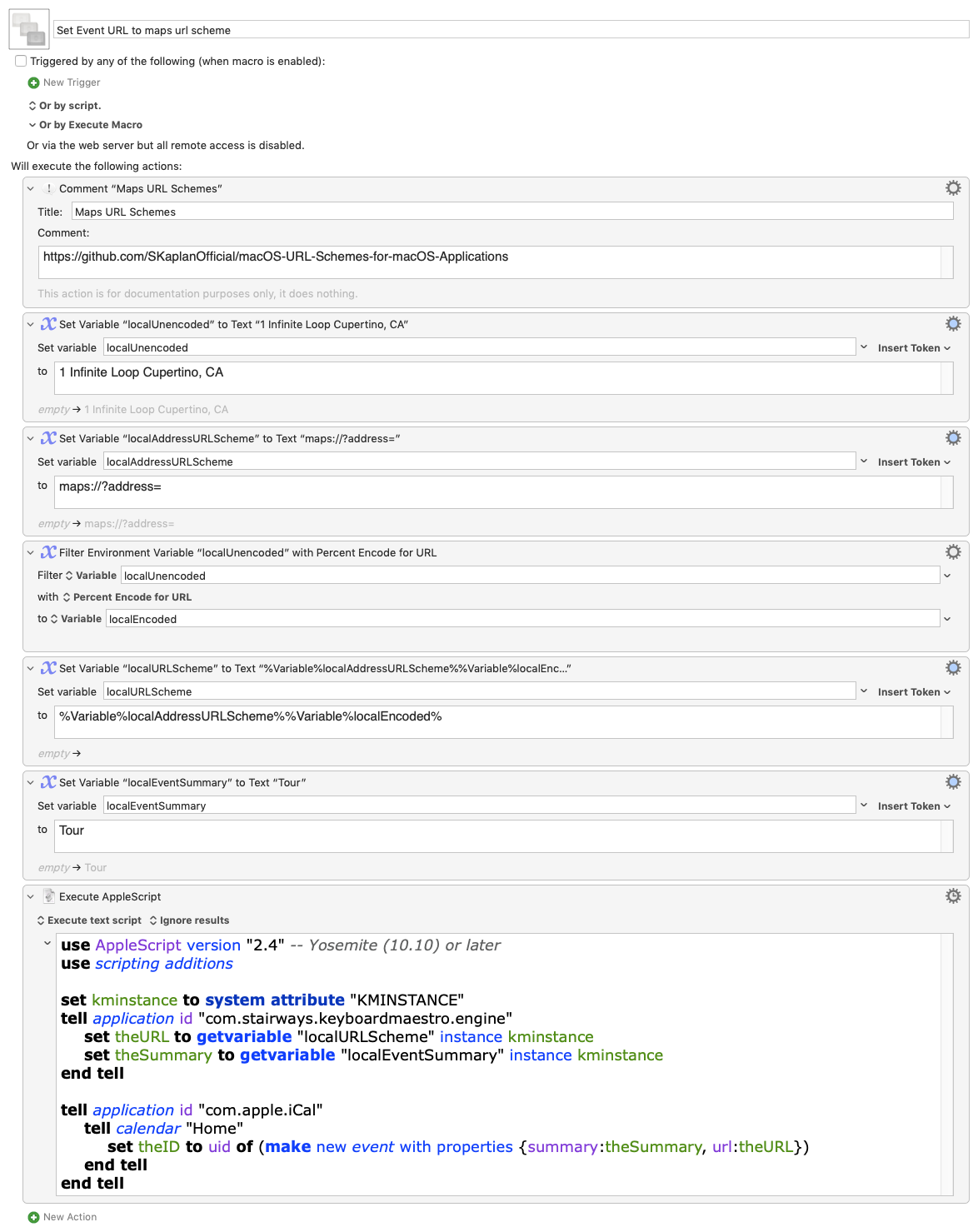
Task: Click the Comment Title field 'Maps URL Schemes'
Action: [x=511, y=212]
